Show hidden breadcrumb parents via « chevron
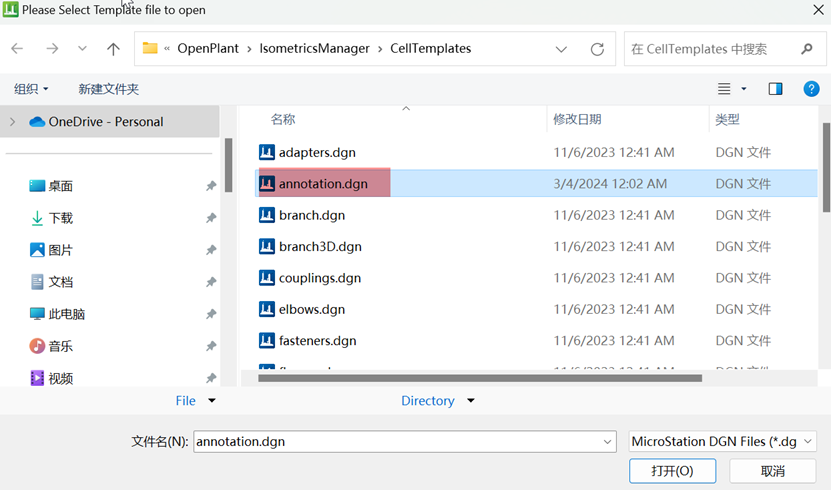Screen dimensions: 831x490 [x=167, y=49]
